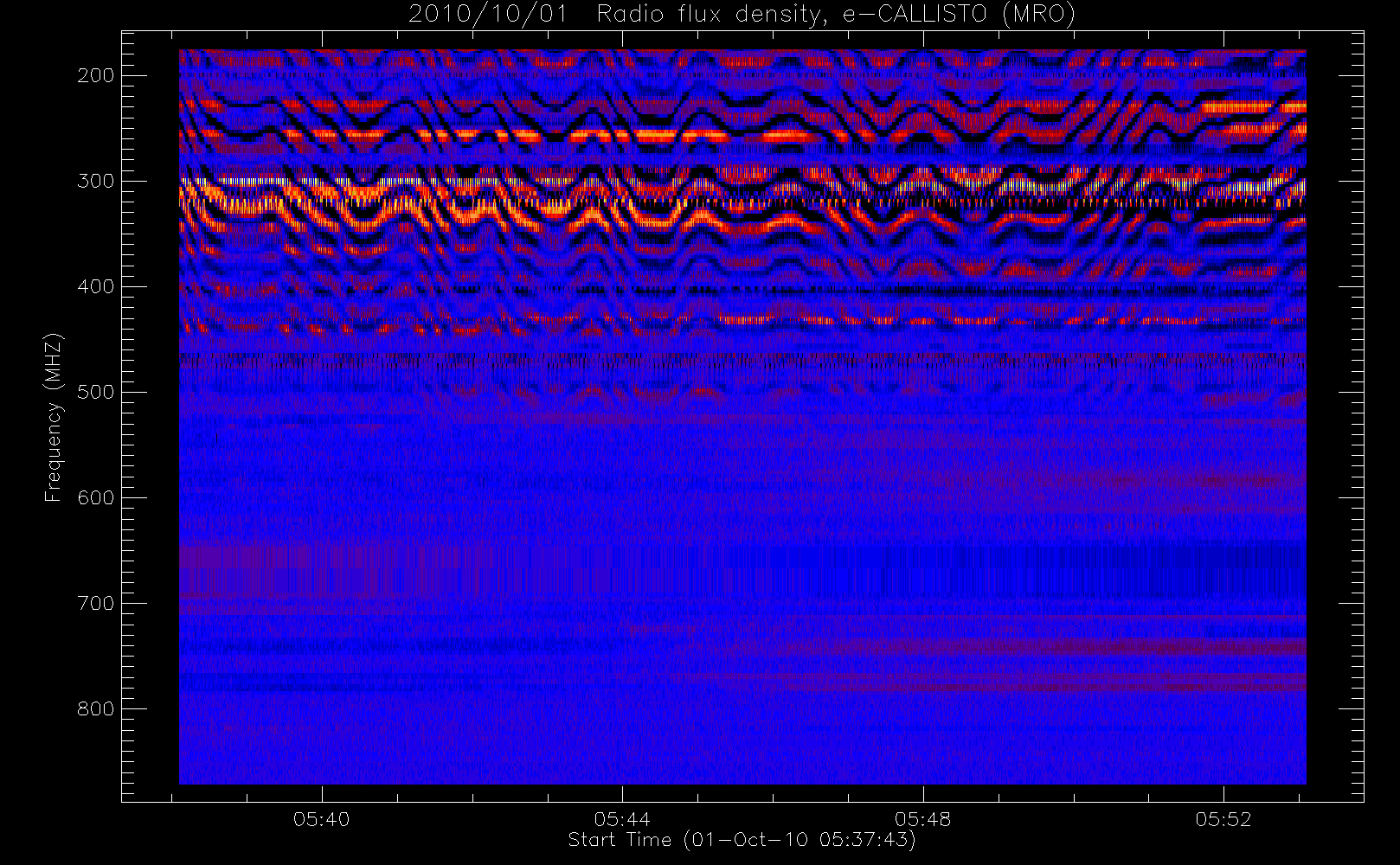Click the 05:44 time tick label

pos(622,819)
